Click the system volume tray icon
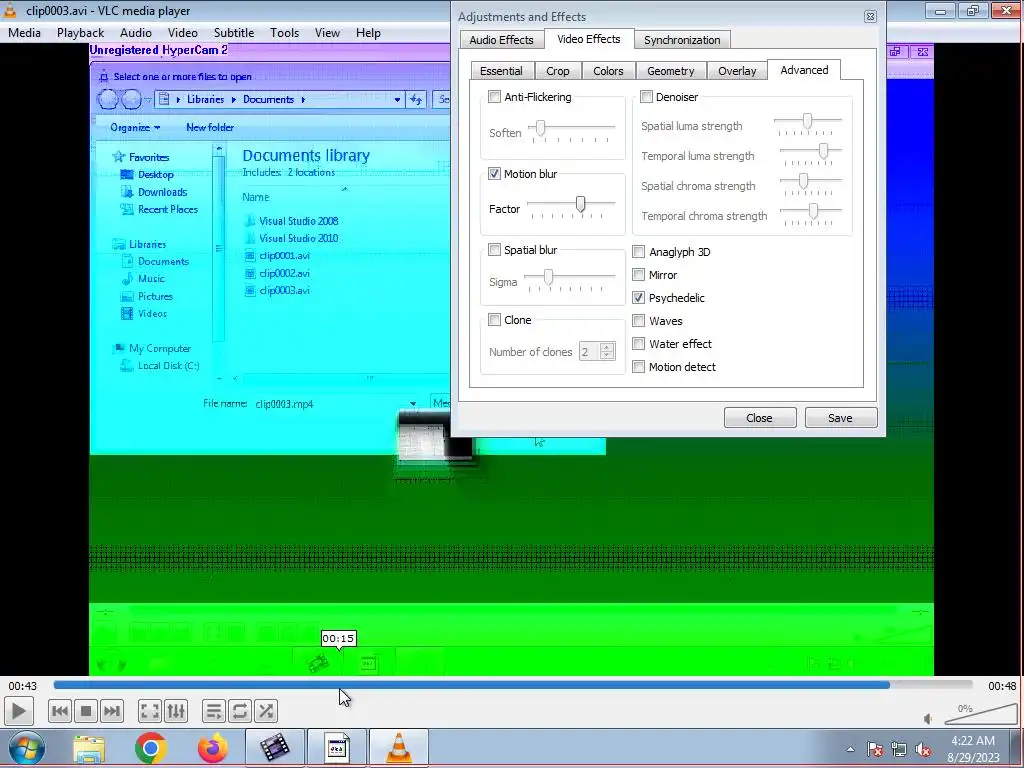 [x=923, y=749]
